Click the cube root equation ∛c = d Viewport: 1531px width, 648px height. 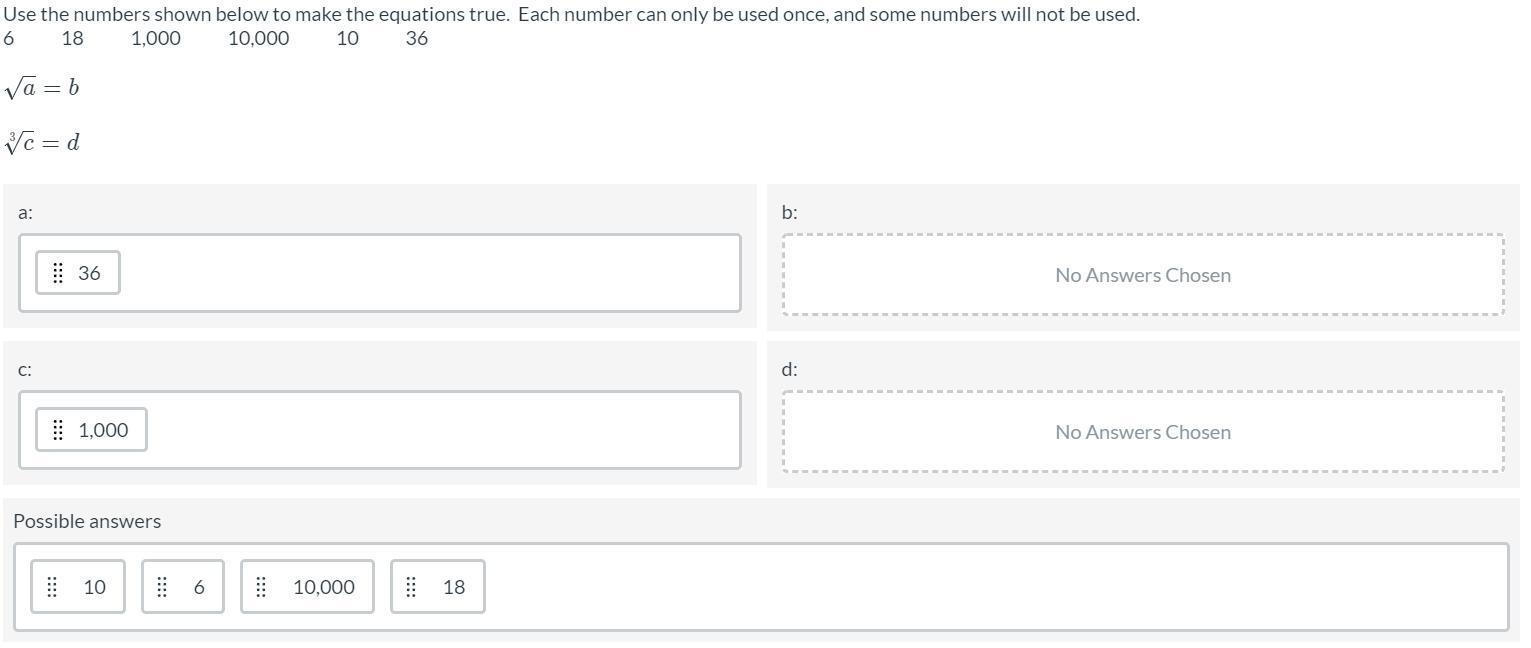(42, 143)
